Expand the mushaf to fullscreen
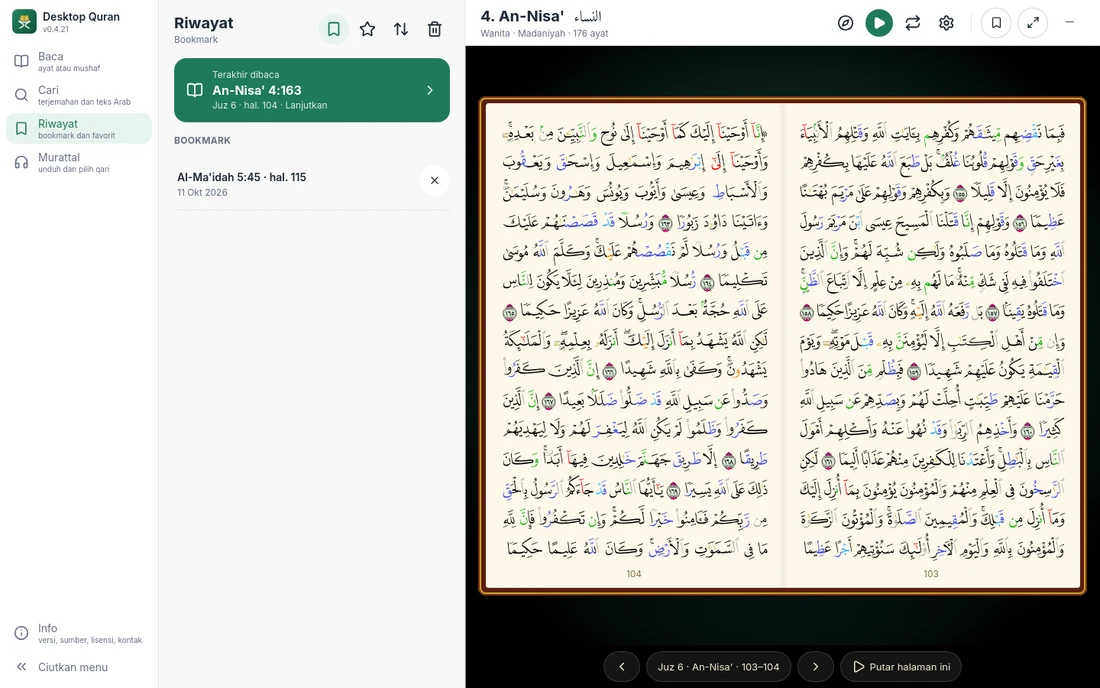Viewport: 1100px width, 688px height. [1033, 23]
